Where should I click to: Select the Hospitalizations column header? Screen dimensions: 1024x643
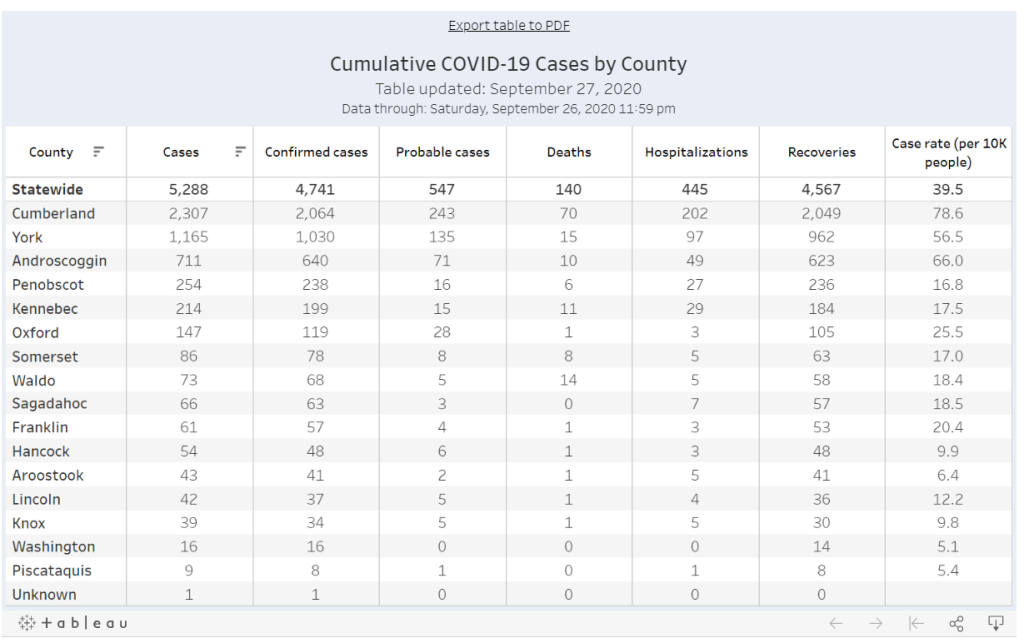696,152
